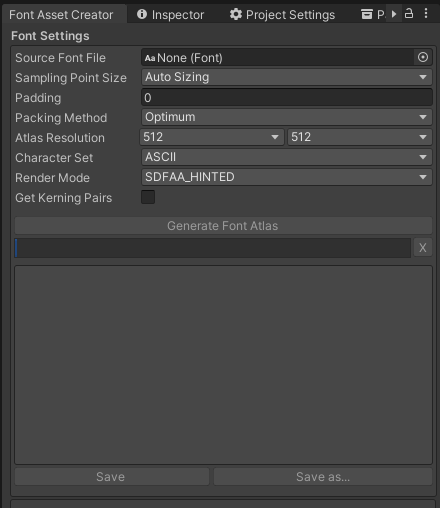
Task: Open the Atlas Resolution height dropdown
Action: tap(360, 137)
